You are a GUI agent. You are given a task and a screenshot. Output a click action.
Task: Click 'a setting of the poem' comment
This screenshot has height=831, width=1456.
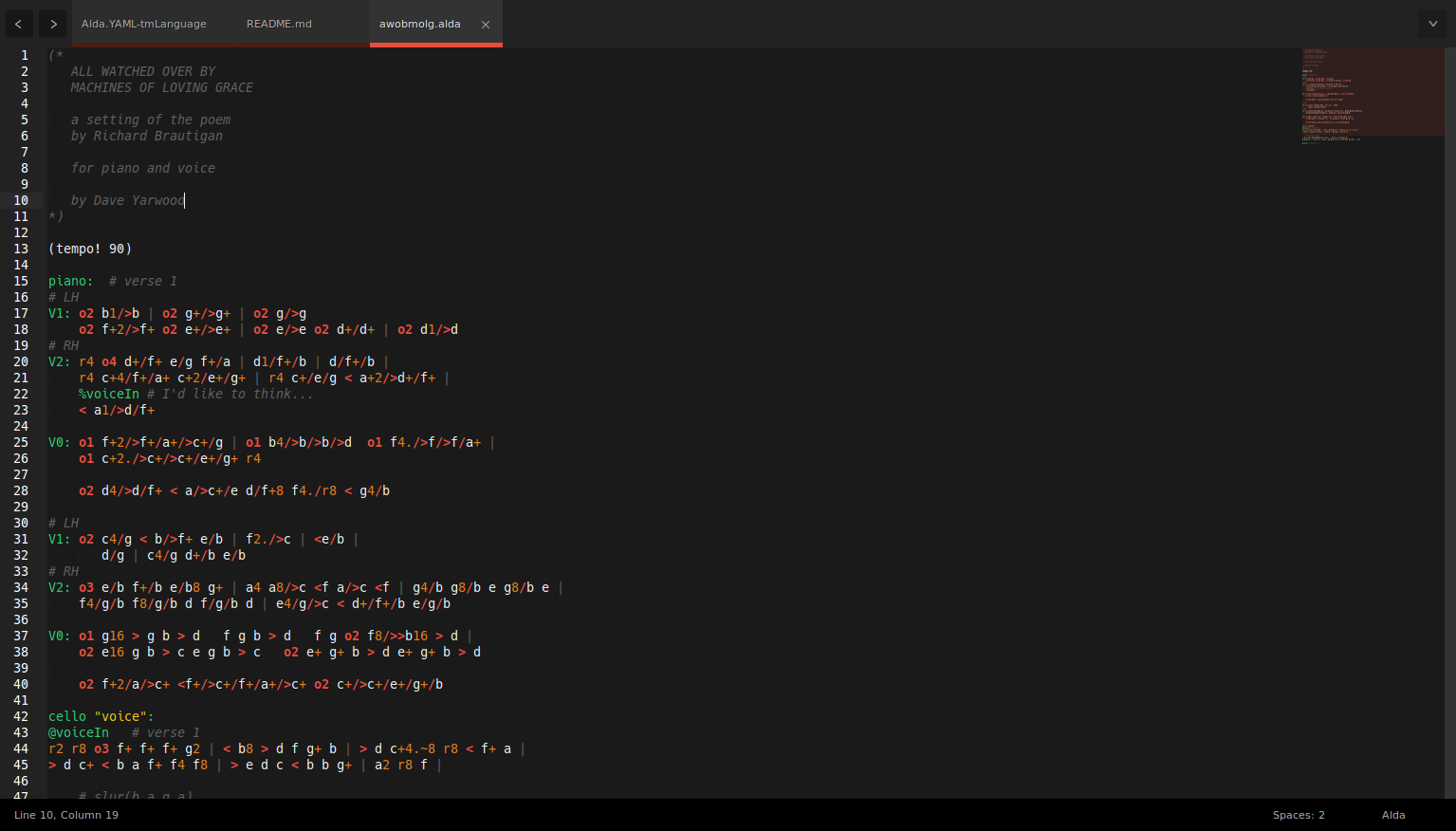151,120
